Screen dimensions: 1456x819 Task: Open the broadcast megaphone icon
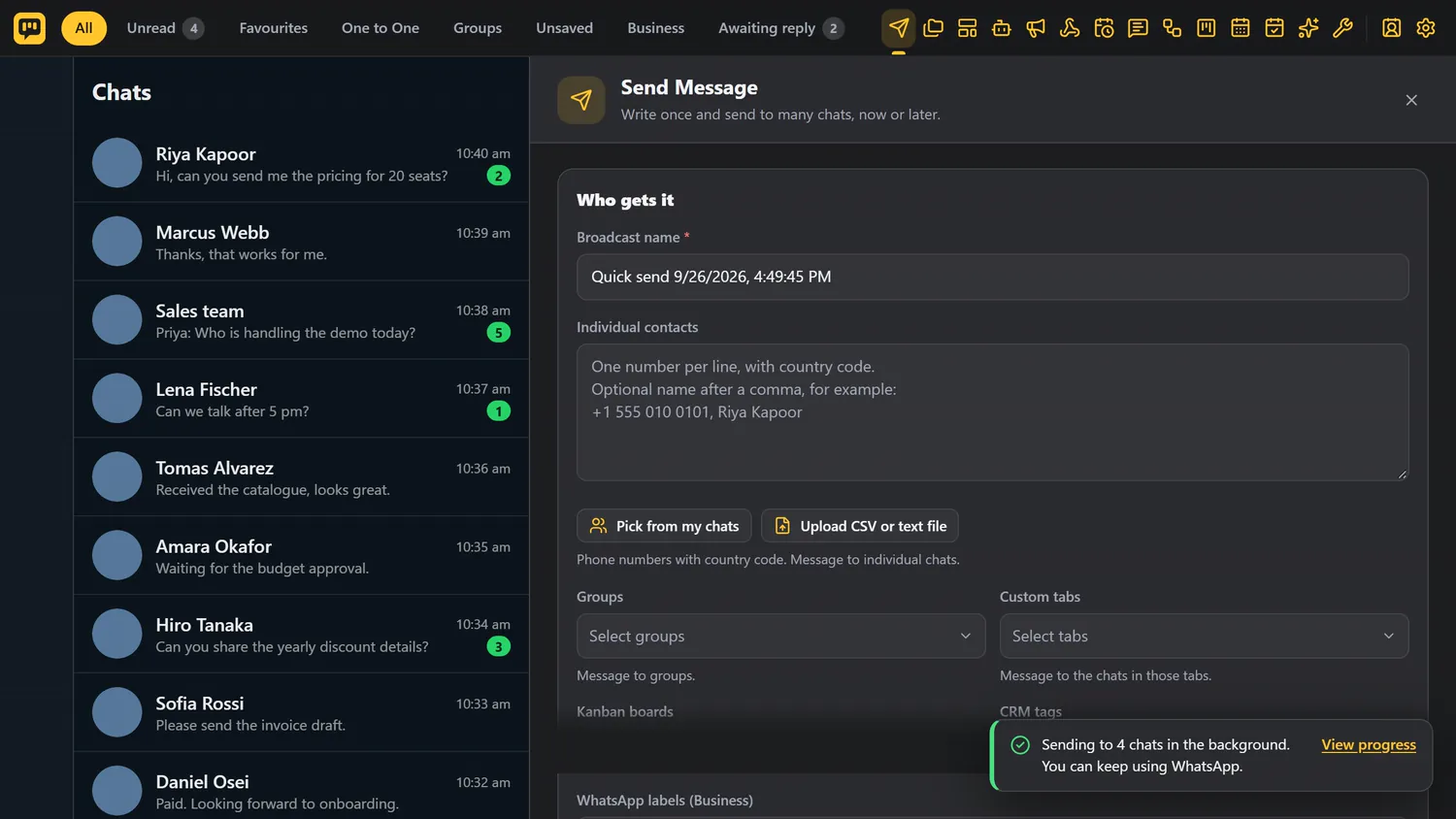1036,28
